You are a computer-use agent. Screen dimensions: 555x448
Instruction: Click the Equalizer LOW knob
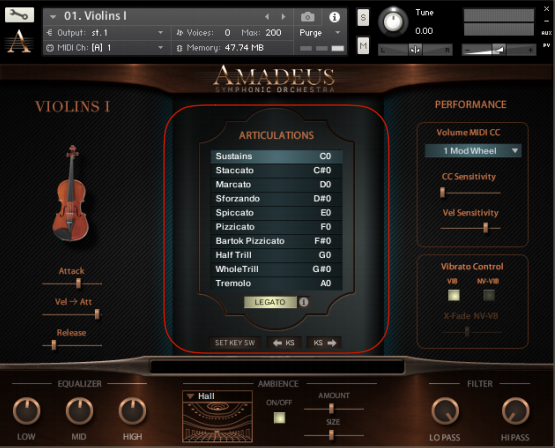point(27,411)
